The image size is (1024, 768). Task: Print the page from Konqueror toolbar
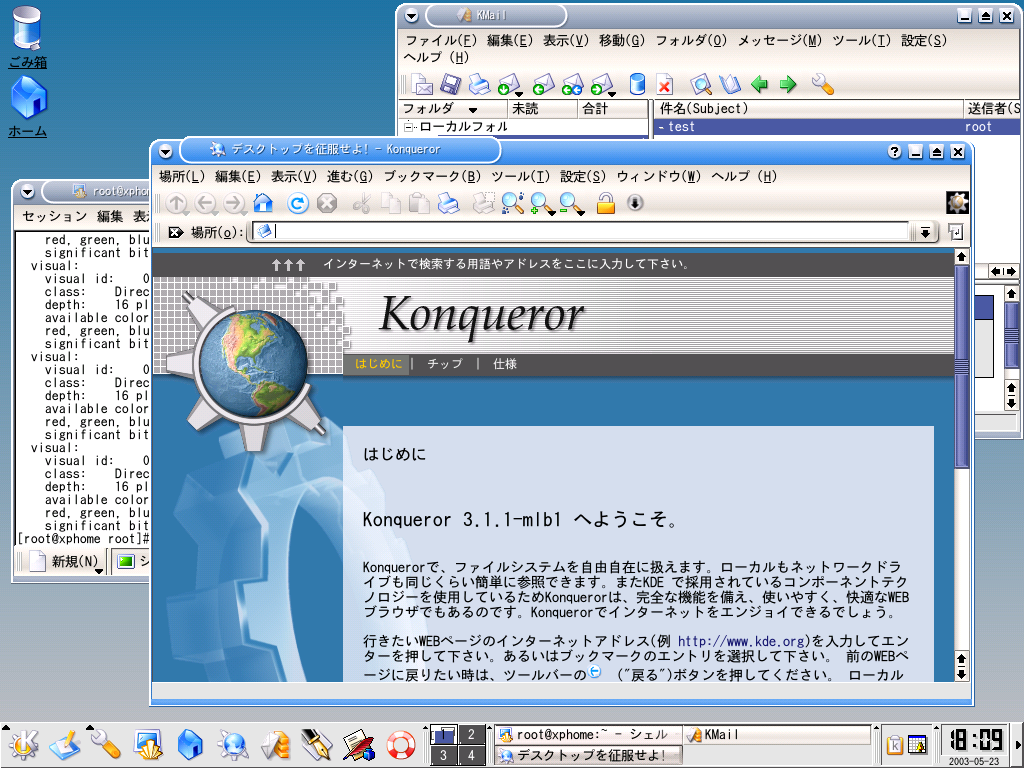tap(449, 204)
